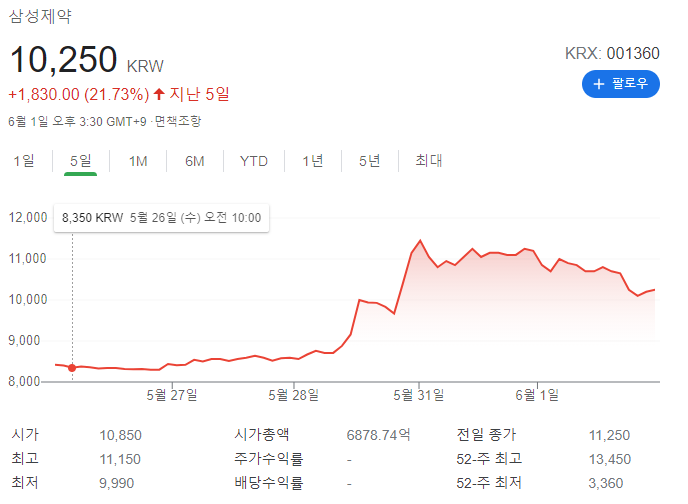Click the 5월 27일 axis date label
The image size is (688, 504).
tap(172, 395)
